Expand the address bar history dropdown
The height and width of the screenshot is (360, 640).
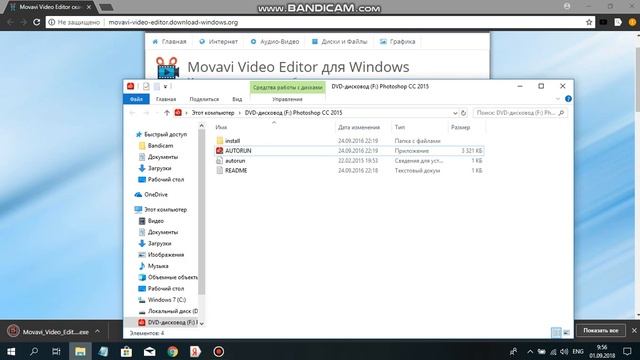pos(455,113)
